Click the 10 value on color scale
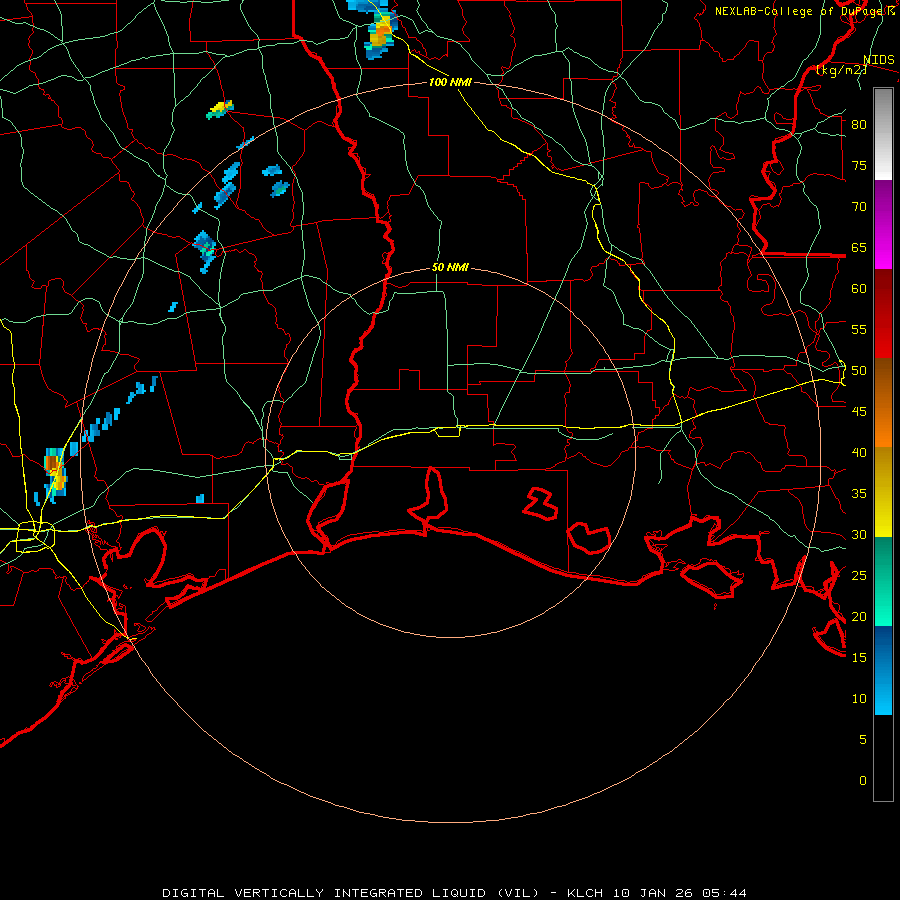The width and height of the screenshot is (900, 900). click(x=859, y=699)
